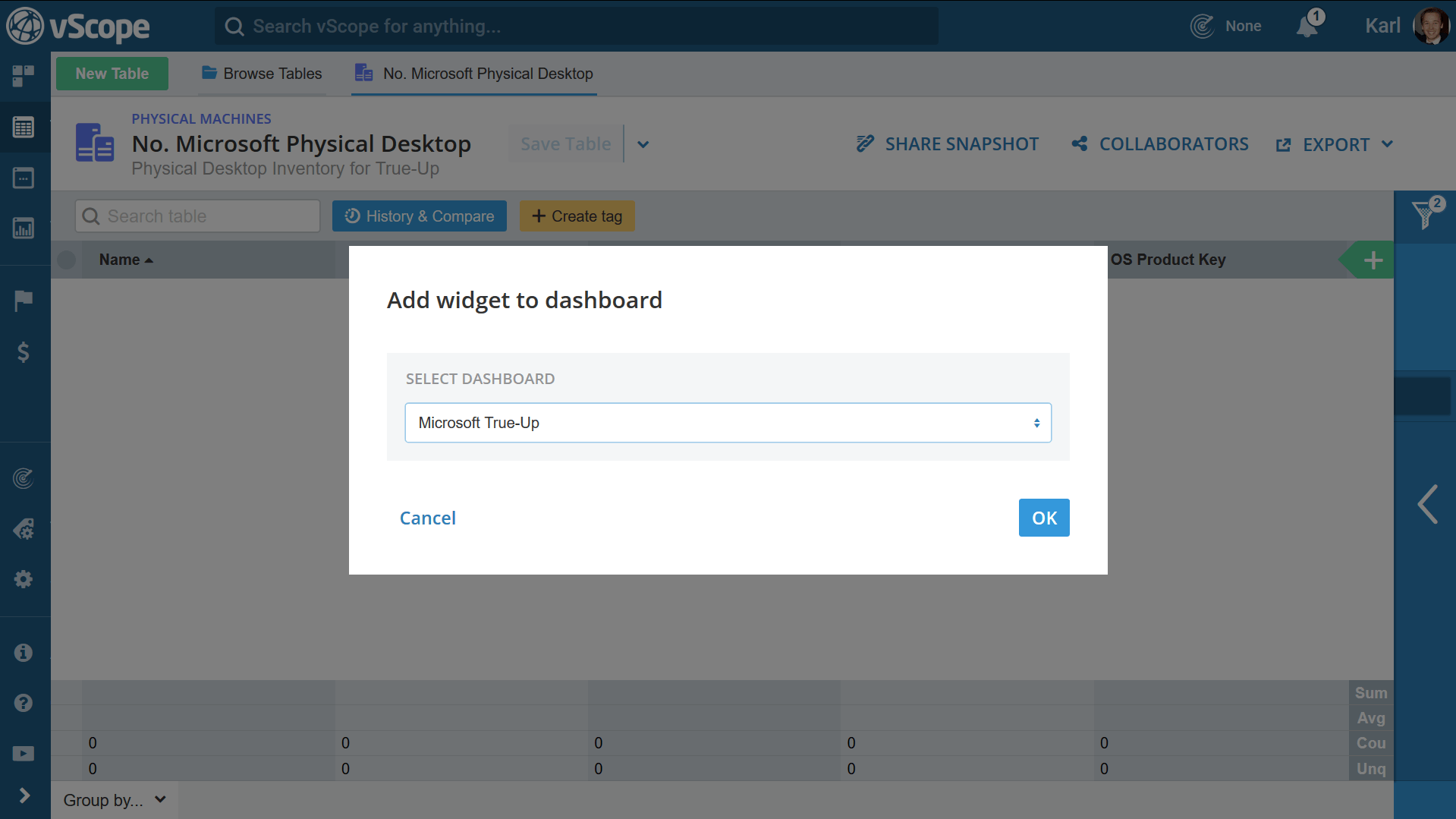Click the Avg aggregate row label
Screen dimensions: 1456x819
(x=1371, y=718)
